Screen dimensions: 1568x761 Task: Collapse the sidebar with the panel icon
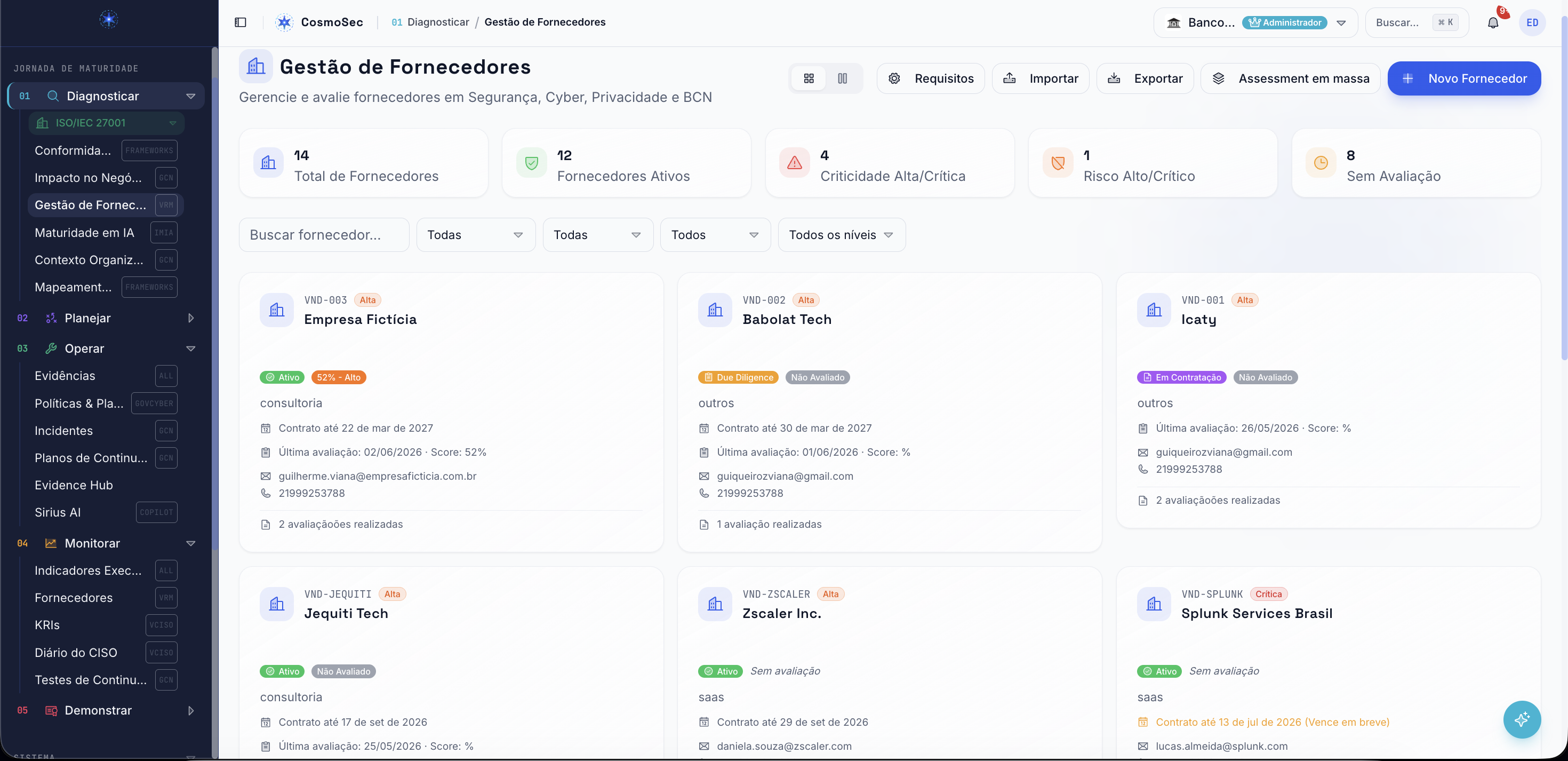click(x=241, y=22)
